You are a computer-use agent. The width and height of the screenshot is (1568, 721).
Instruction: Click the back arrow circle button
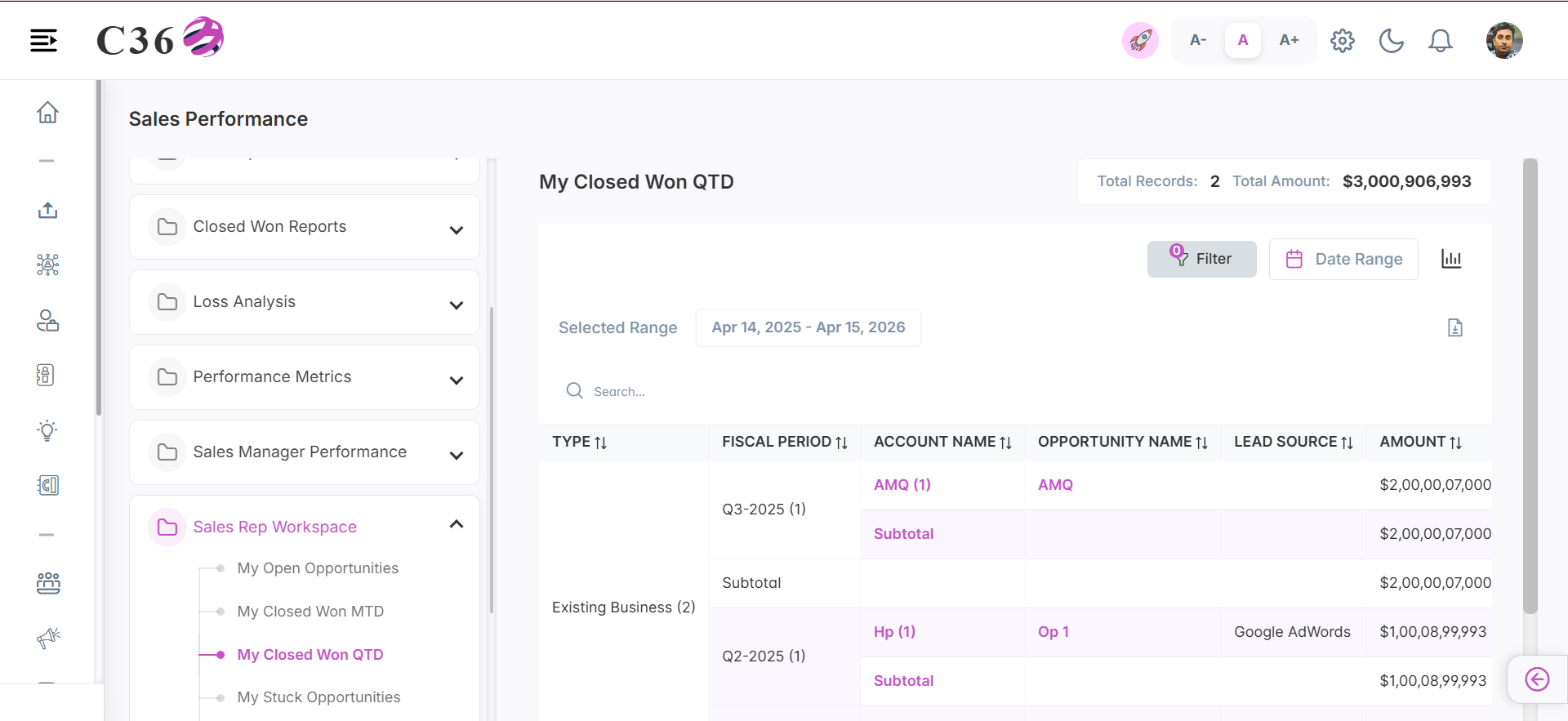(1537, 679)
